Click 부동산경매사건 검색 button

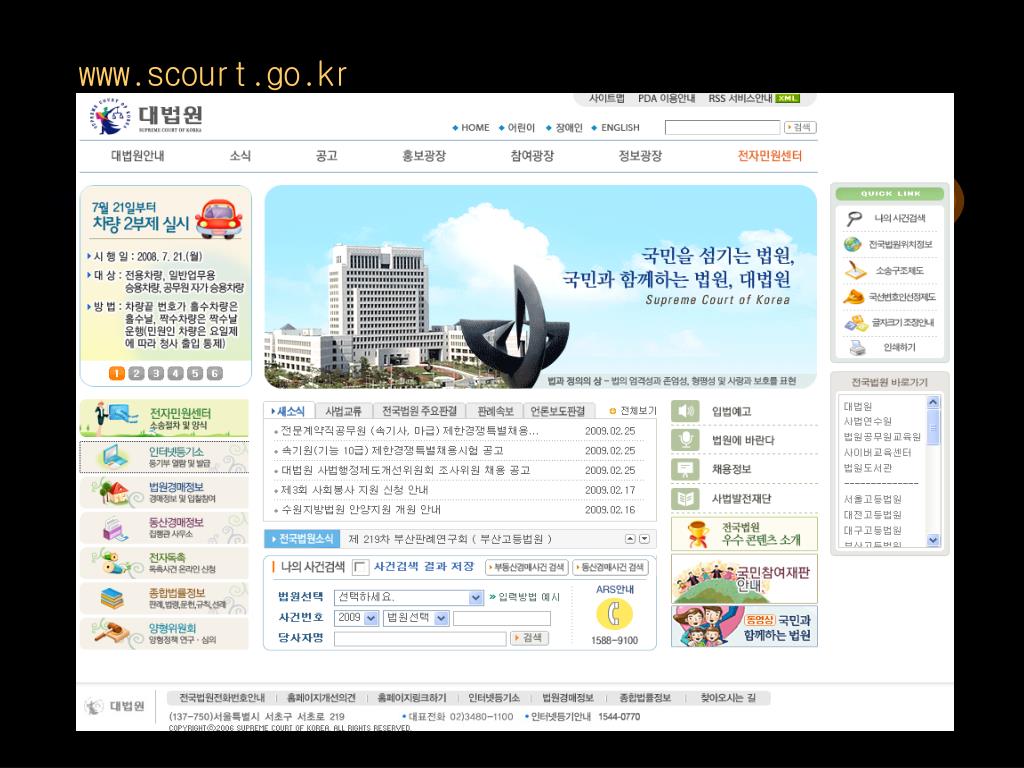[527, 567]
